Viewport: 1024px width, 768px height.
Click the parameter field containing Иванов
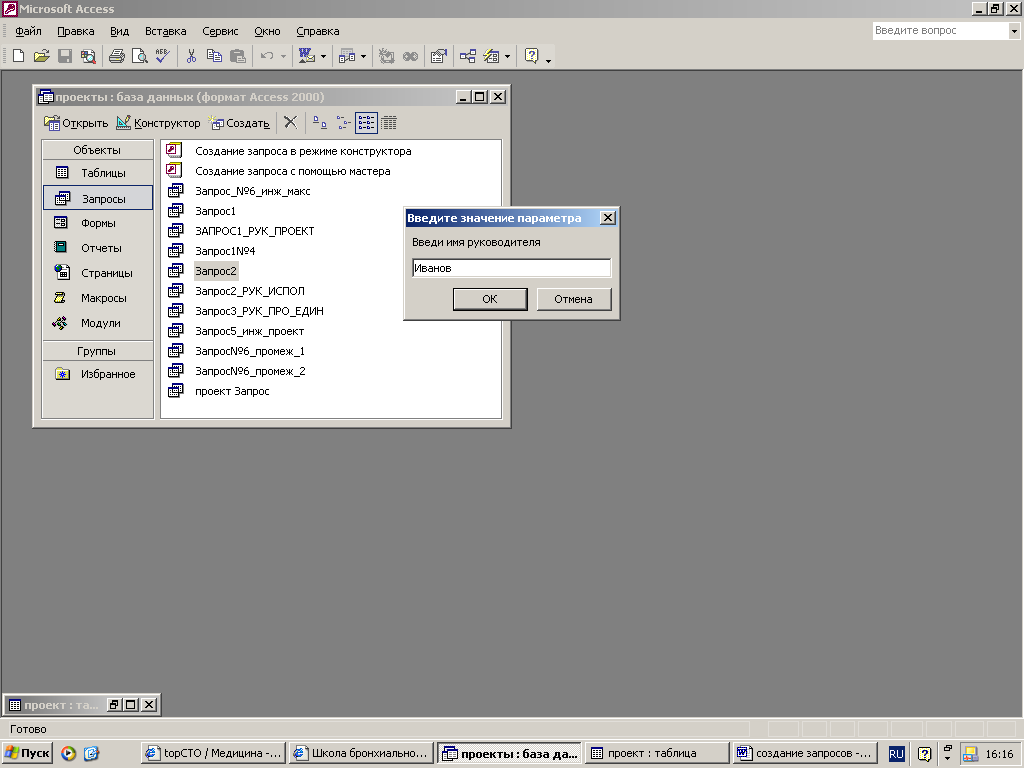click(x=511, y=268)
